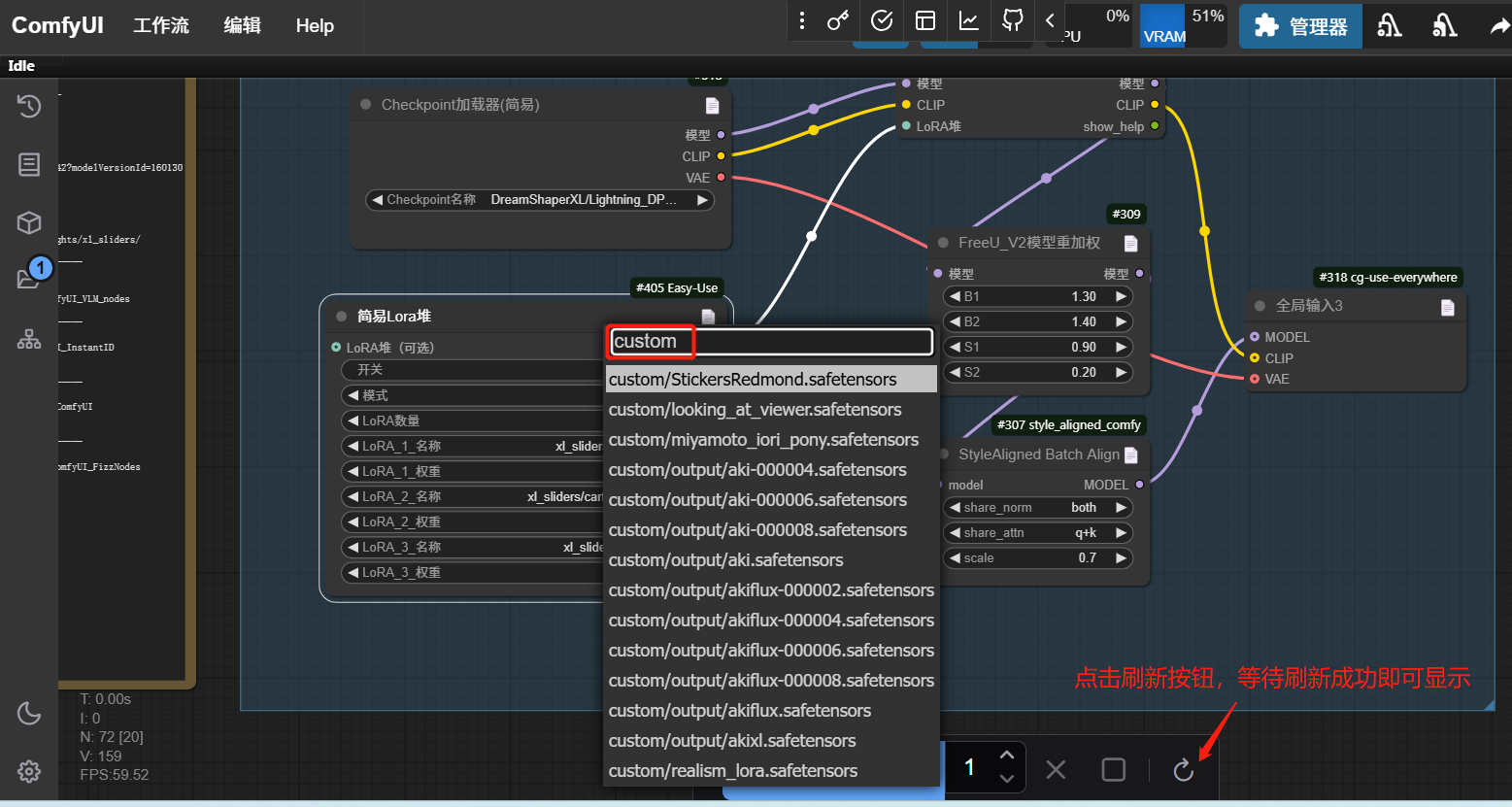
Task: Click the VRAM 51% usage meter
Action: [x=1184, y=25]
